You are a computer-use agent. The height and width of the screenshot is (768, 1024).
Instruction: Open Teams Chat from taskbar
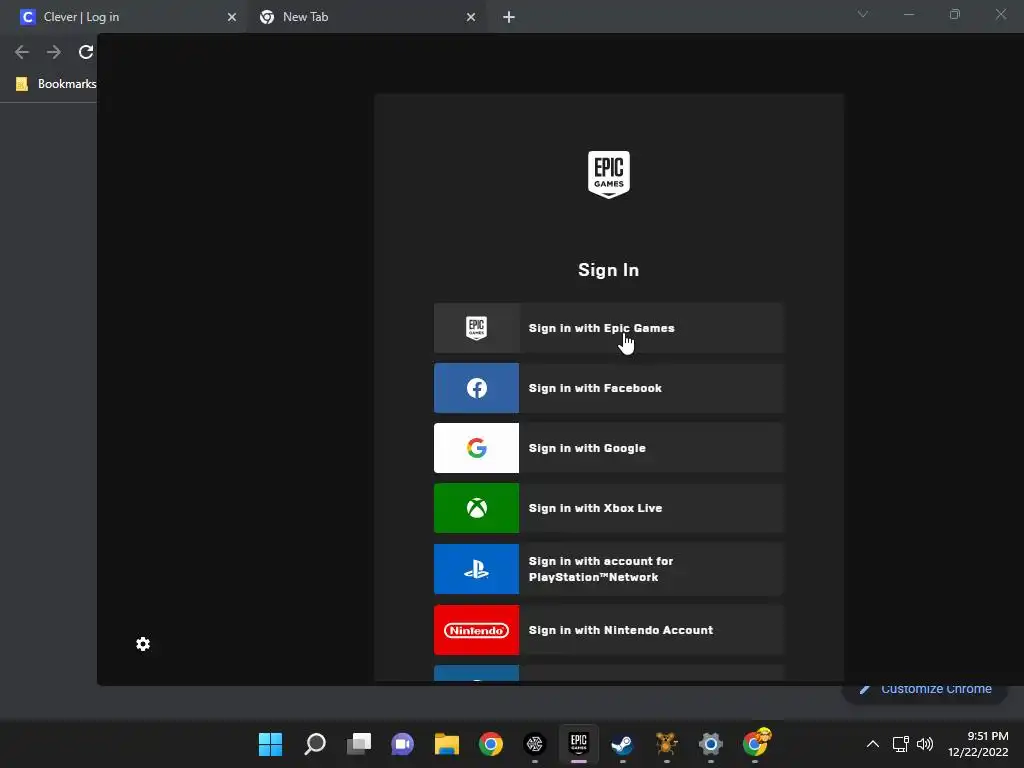(402, 743)
